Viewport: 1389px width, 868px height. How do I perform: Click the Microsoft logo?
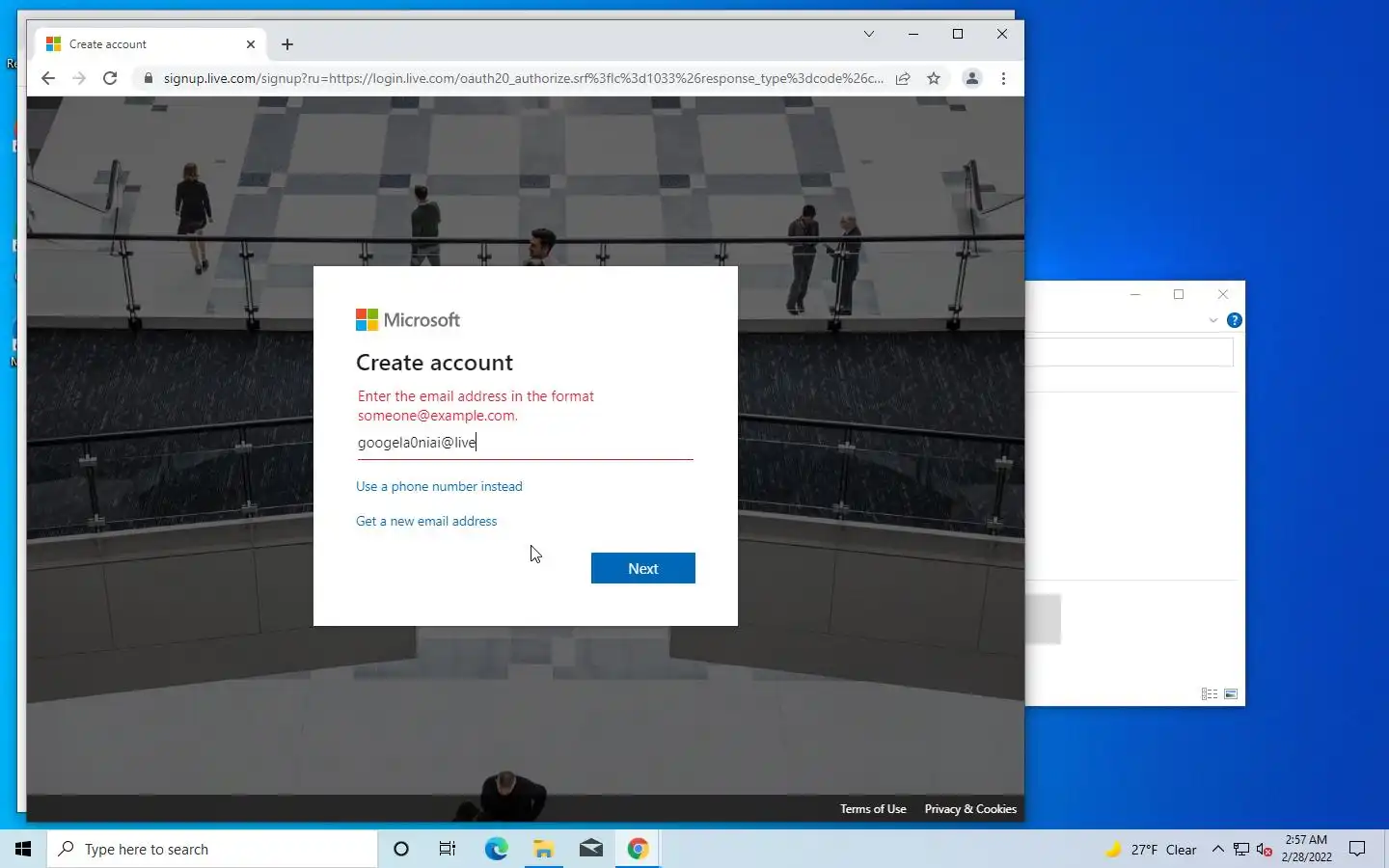click(x=408, y=319)
